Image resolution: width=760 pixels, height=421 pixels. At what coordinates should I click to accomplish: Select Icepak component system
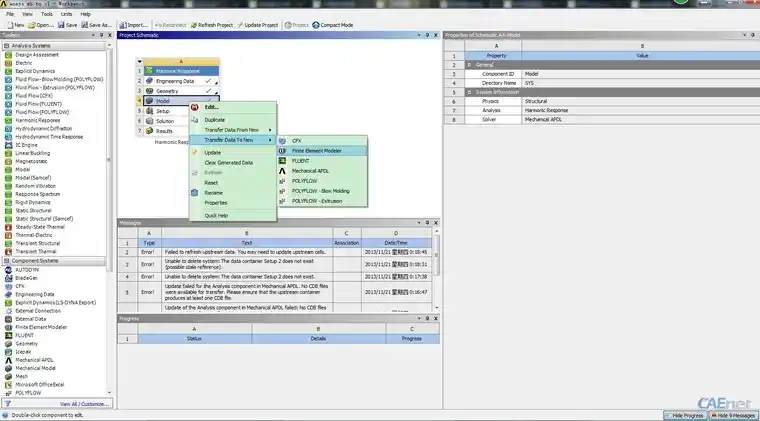(23, 352)
